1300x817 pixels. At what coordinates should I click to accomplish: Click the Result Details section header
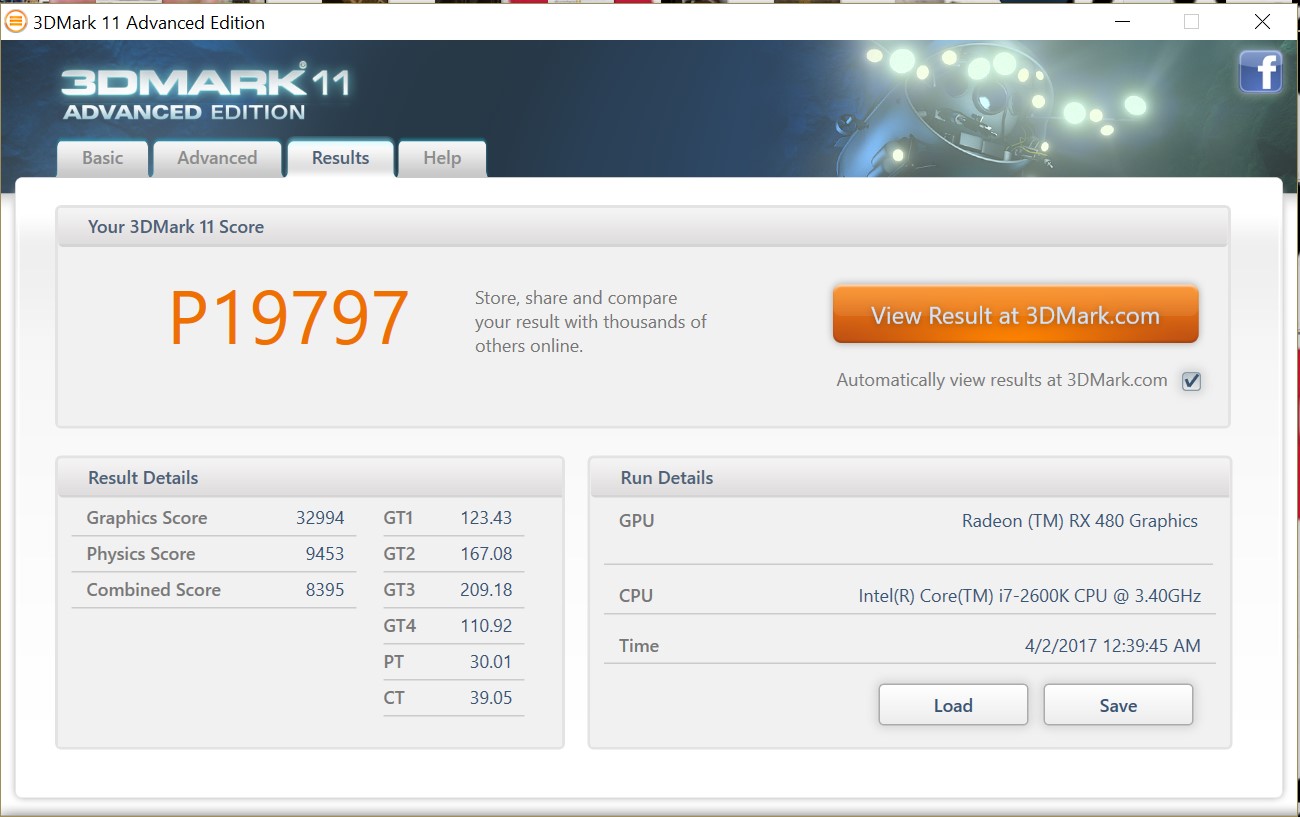[143, 477]
